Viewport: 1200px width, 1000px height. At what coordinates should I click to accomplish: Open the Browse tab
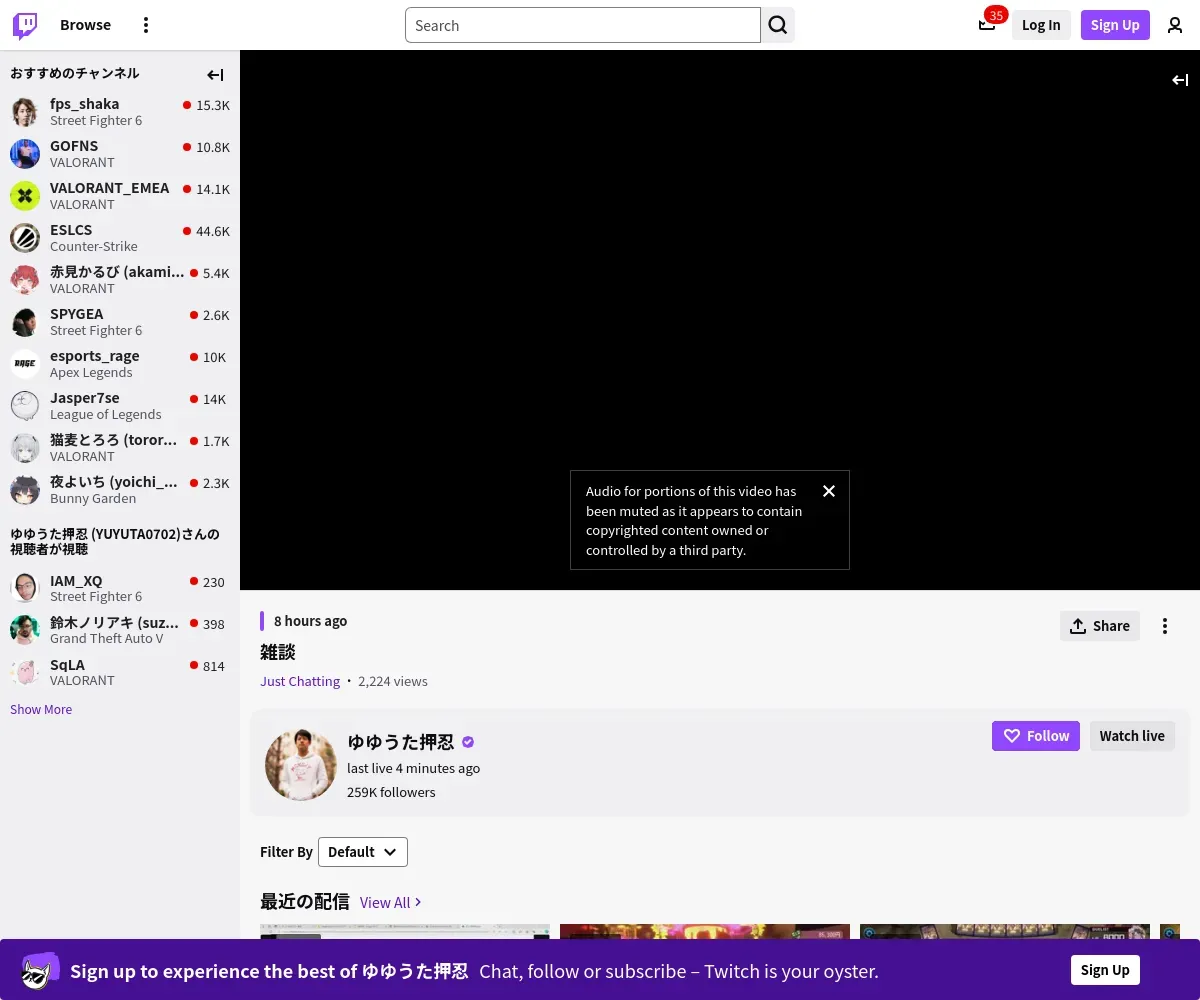(x=85, y=25)
